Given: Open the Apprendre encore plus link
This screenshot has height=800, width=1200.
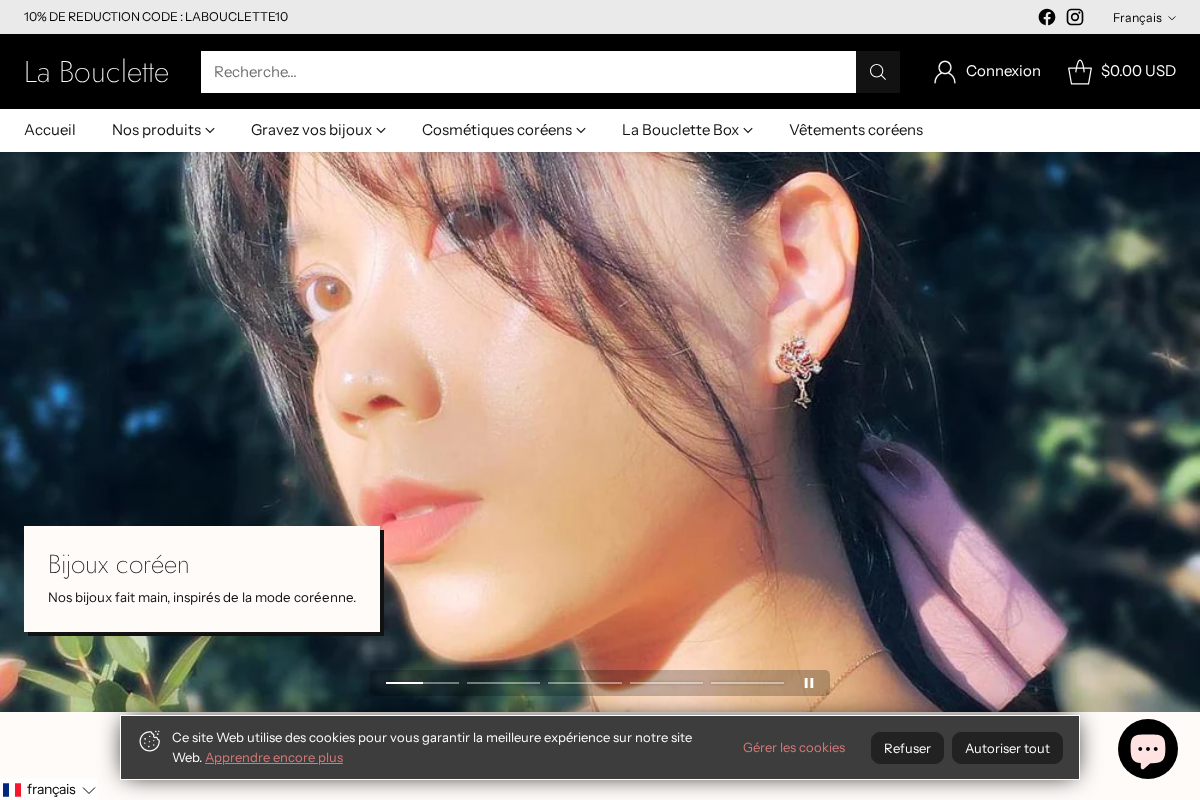Looking at the screenshot, I should (273, 757).
